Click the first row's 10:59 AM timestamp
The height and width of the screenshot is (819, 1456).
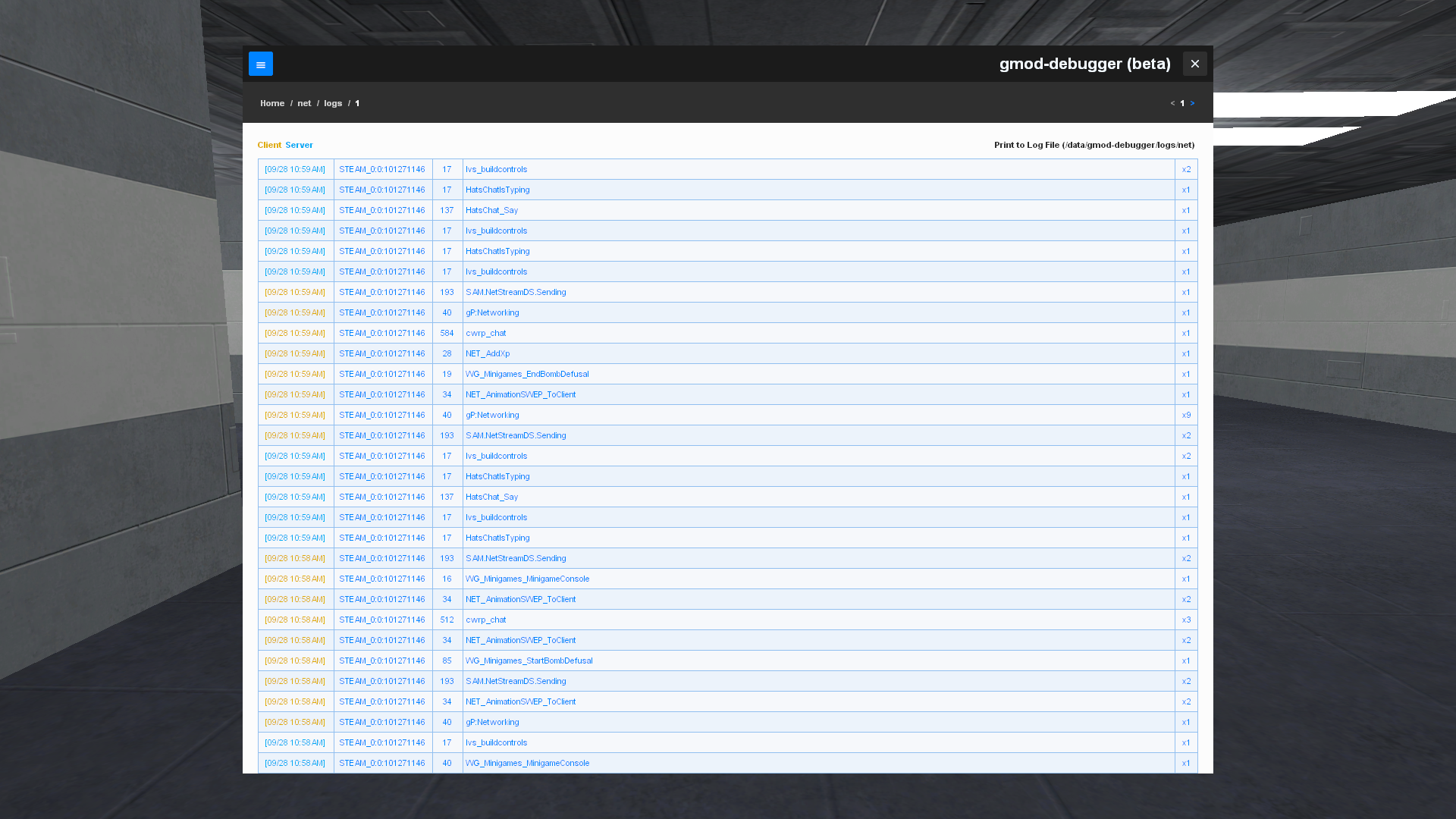[294, 169]
